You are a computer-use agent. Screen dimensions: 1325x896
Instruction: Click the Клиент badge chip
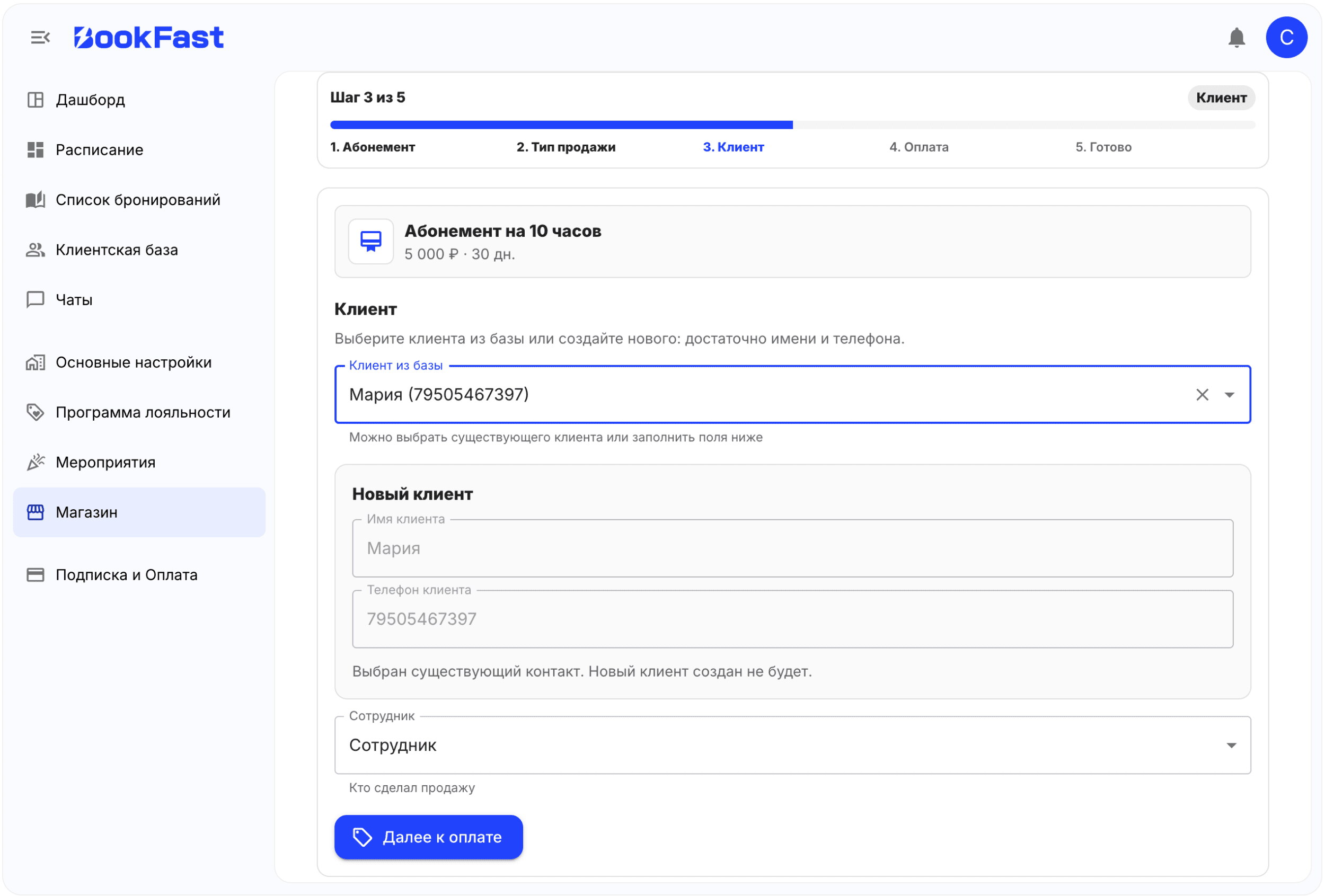click(1221, 97)
